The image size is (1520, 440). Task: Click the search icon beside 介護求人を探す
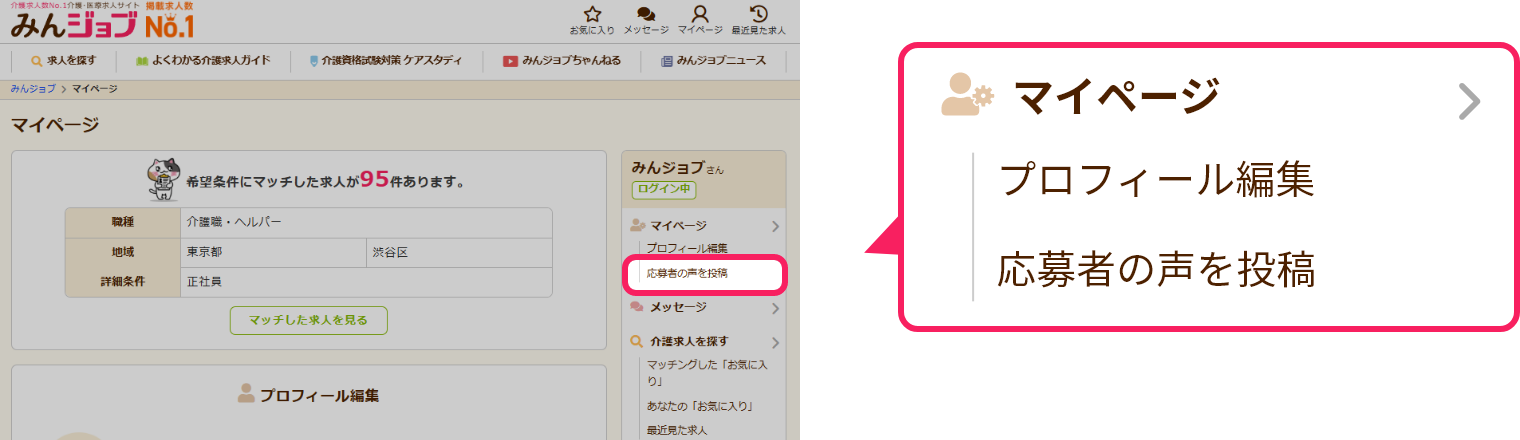click(637, 341)
